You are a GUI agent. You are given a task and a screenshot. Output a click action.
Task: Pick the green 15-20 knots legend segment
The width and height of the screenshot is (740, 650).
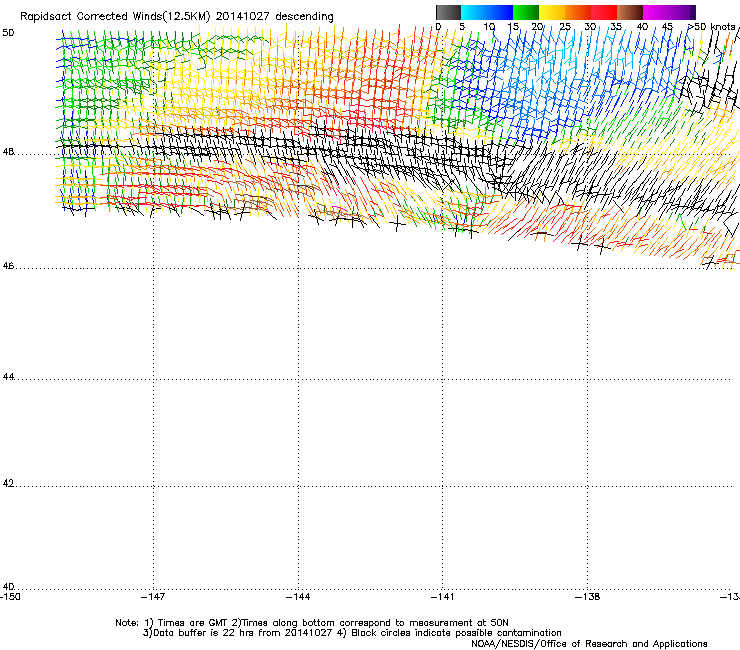point(526,12)
